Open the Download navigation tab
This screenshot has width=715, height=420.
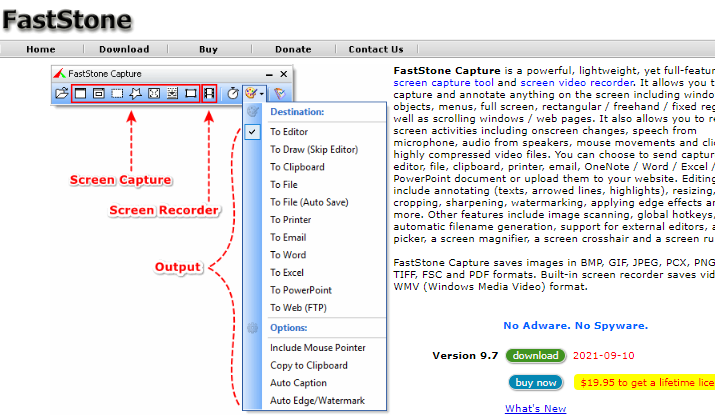pos(124,49)
